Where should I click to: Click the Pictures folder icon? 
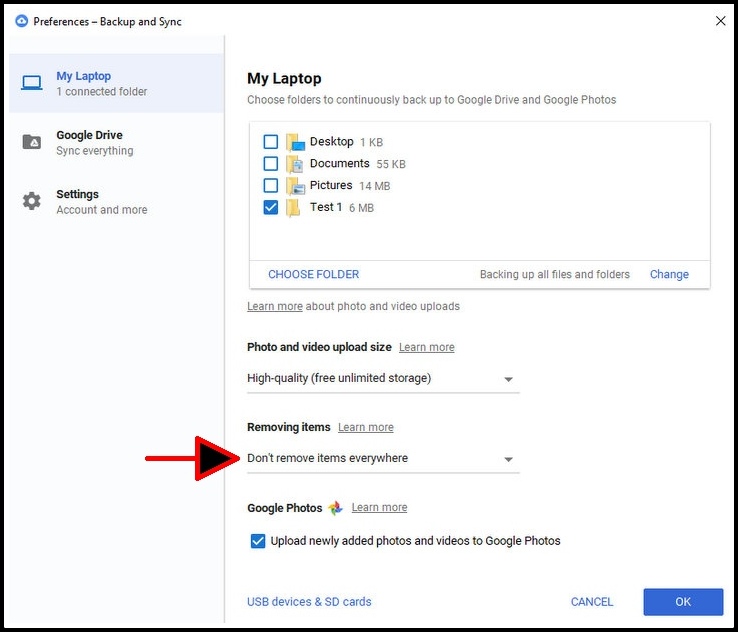coord(296,186)
